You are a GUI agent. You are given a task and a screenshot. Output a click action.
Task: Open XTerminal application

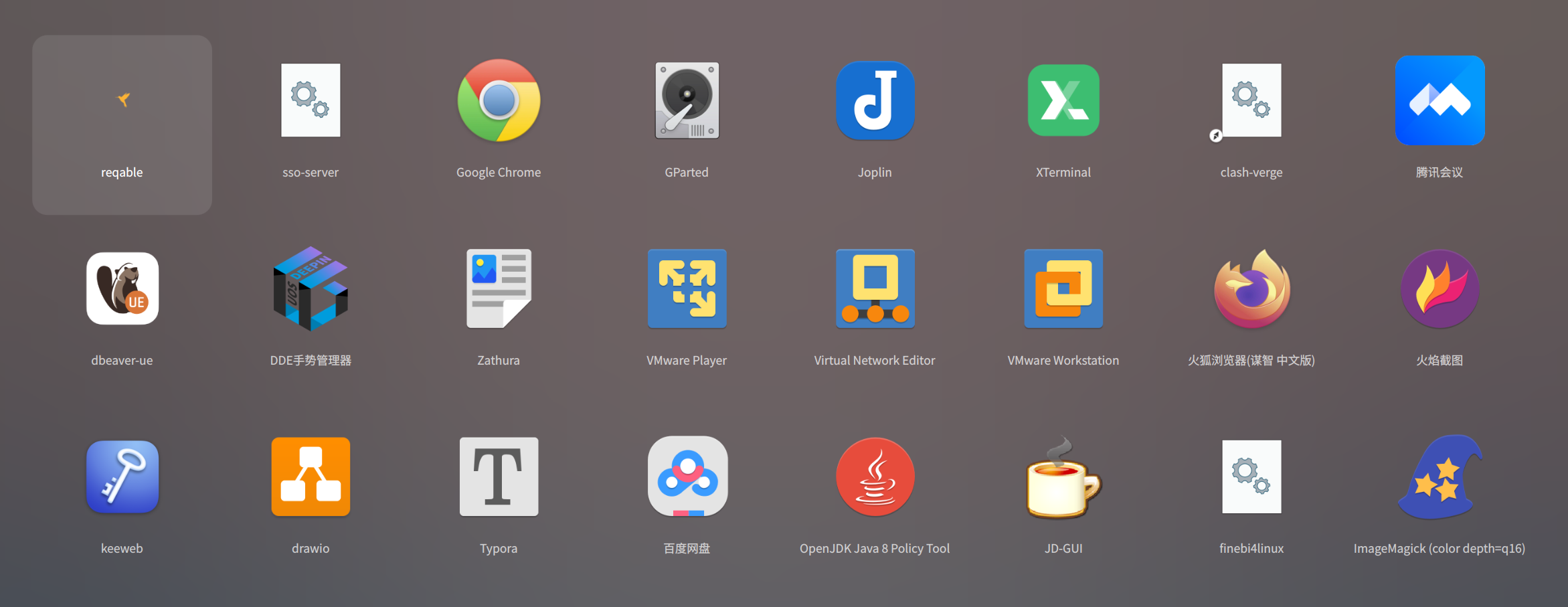[x=1063, y=101]
